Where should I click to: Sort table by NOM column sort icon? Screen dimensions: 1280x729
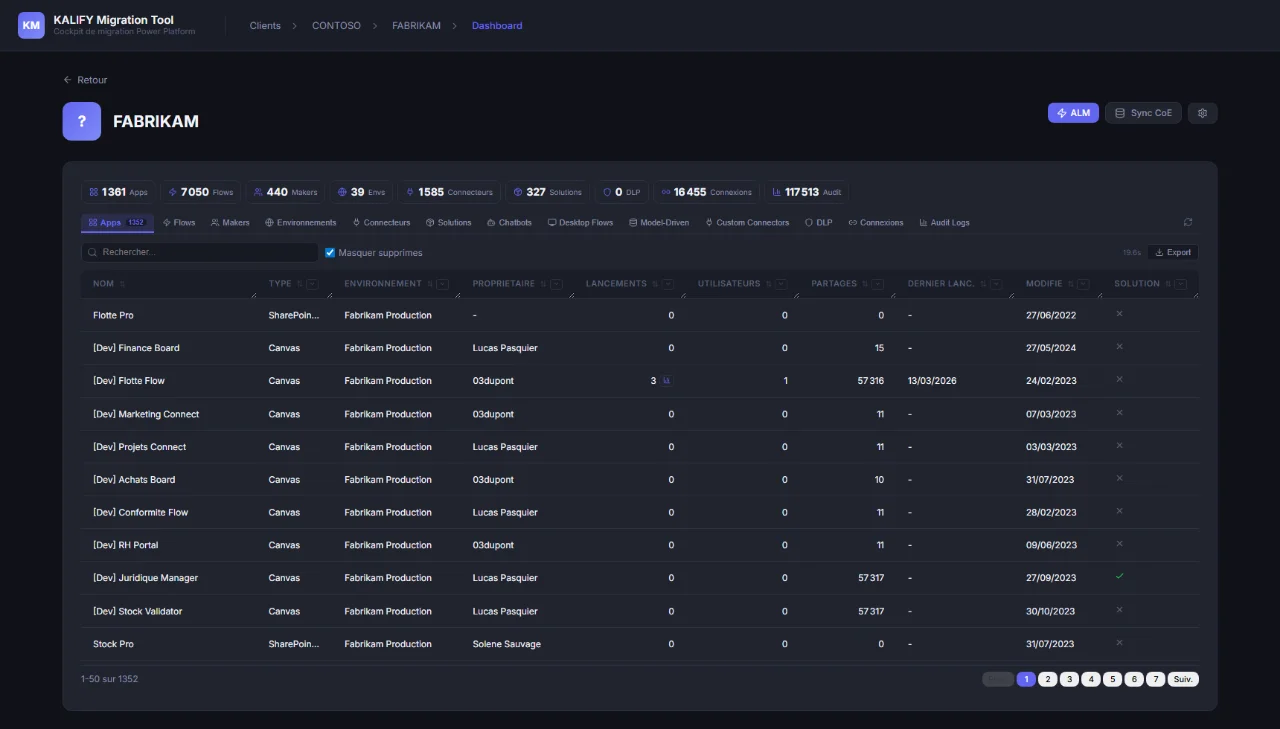coord(122,284)
